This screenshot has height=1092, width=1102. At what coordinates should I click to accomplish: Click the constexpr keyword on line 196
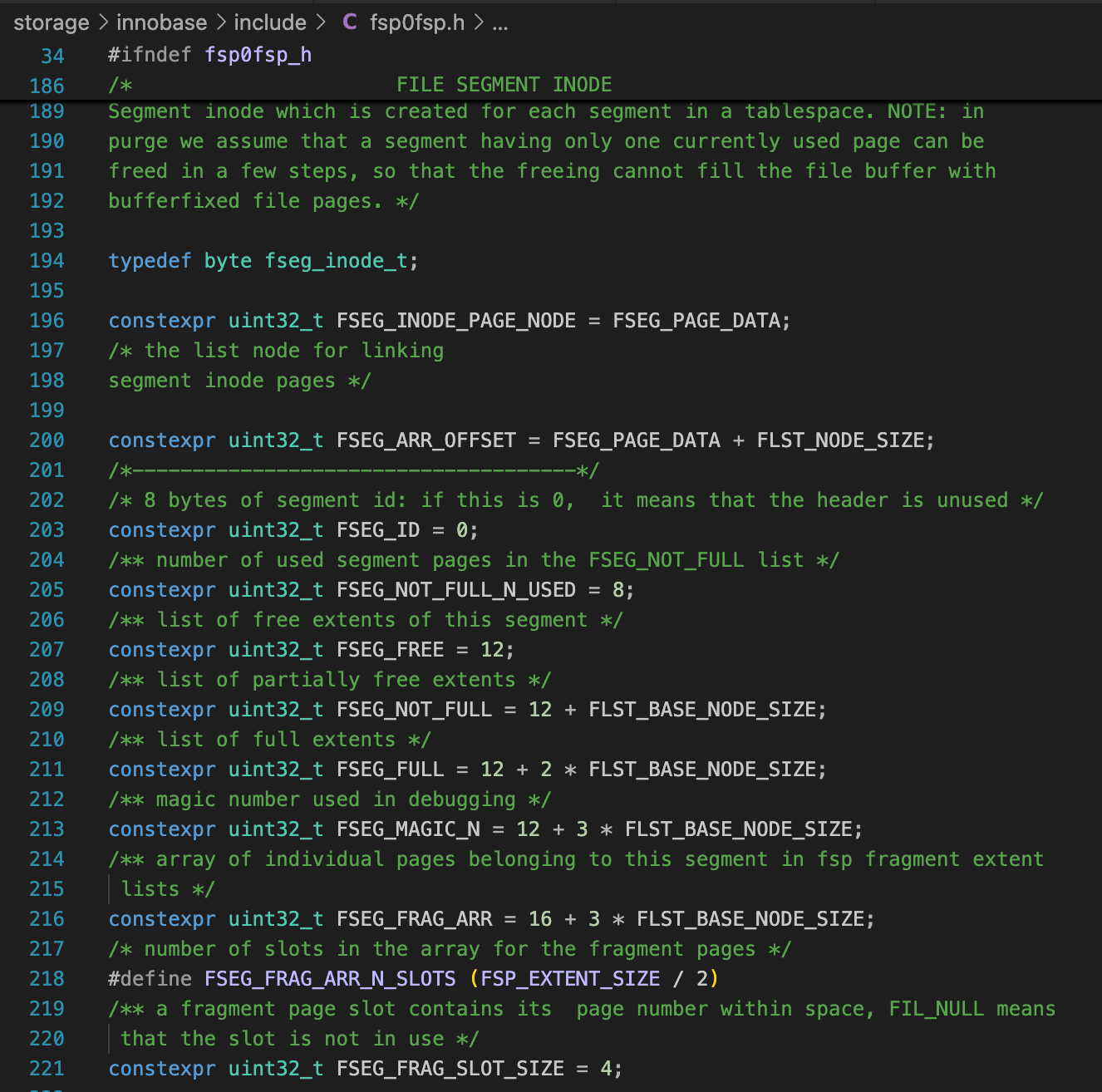pos(162,320)
